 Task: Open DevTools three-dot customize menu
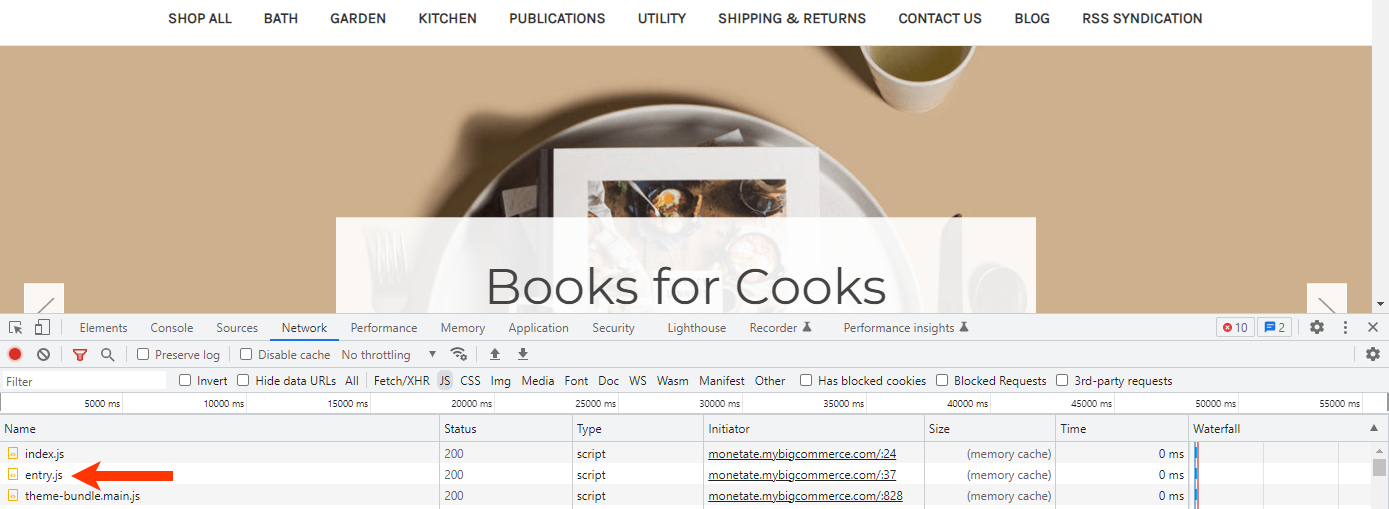pyautogui.click(x=1346, y=327)
